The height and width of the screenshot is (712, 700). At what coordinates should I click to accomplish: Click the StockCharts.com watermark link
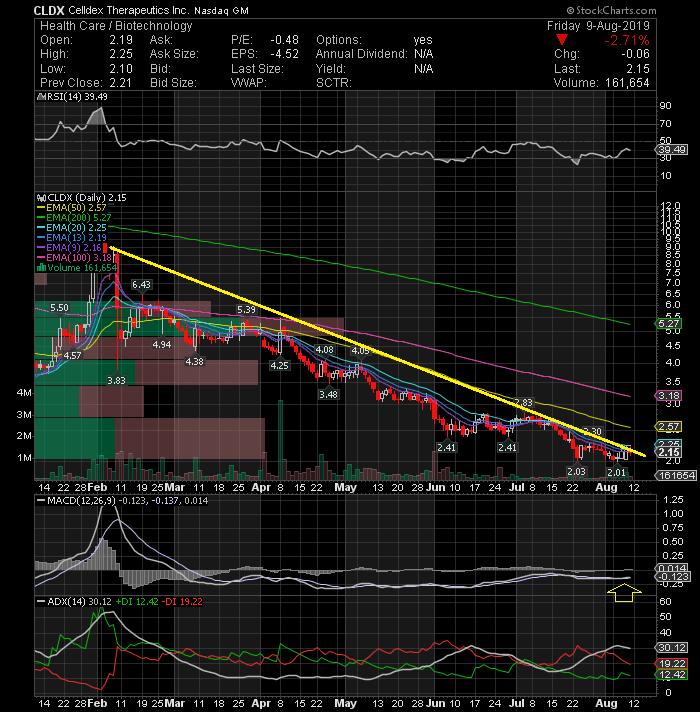(611, 10)
